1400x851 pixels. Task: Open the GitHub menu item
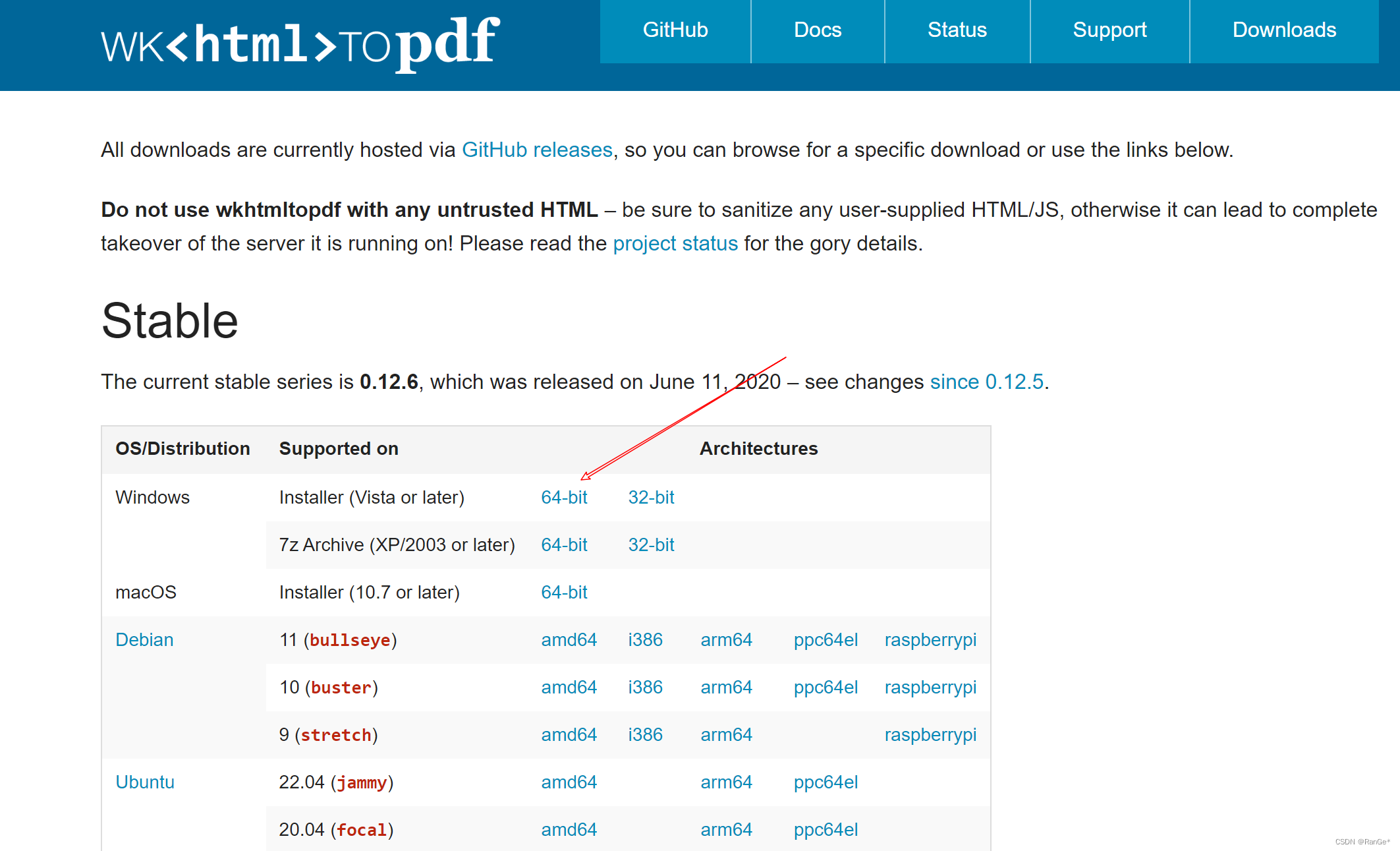[x=675, y=30]
